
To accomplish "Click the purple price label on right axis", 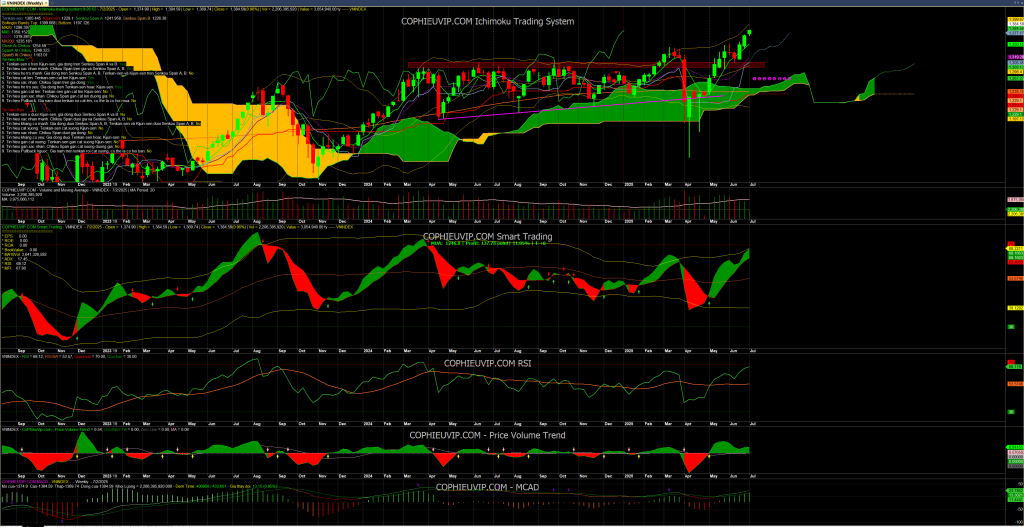I will pyautogui.click(x=1016, y=57).
